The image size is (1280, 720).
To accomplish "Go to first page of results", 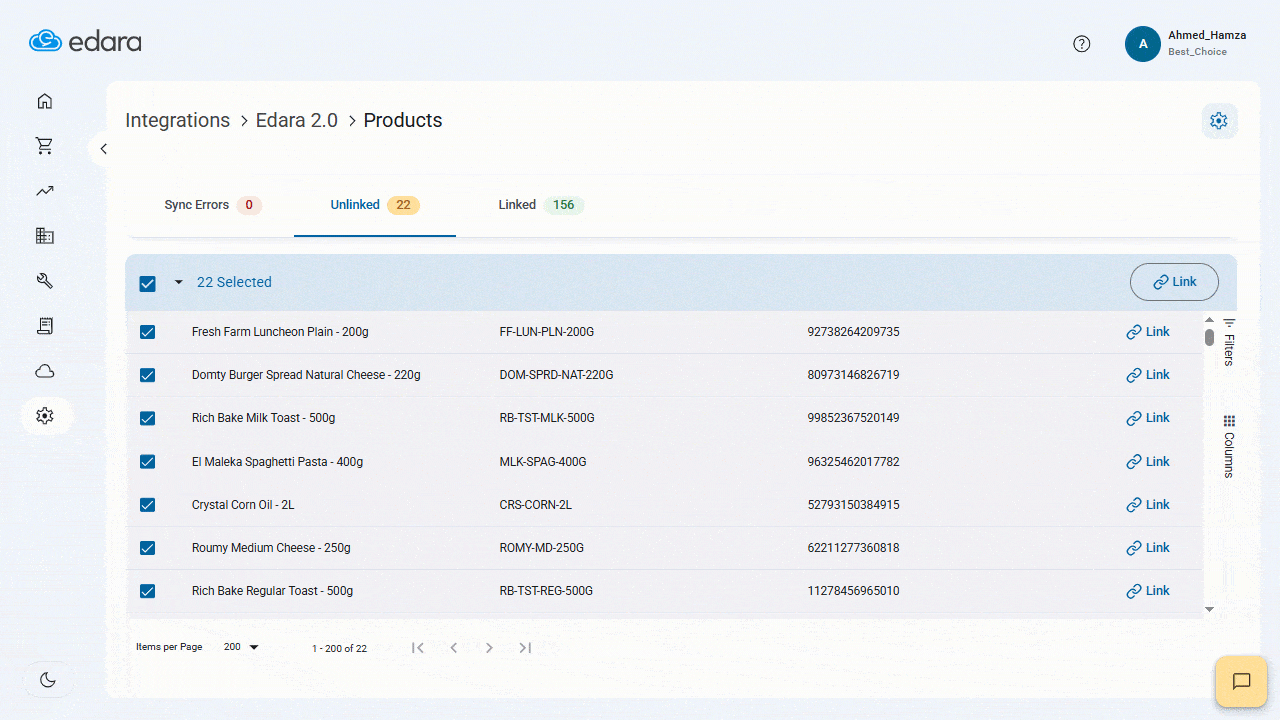I will point(418,648).
